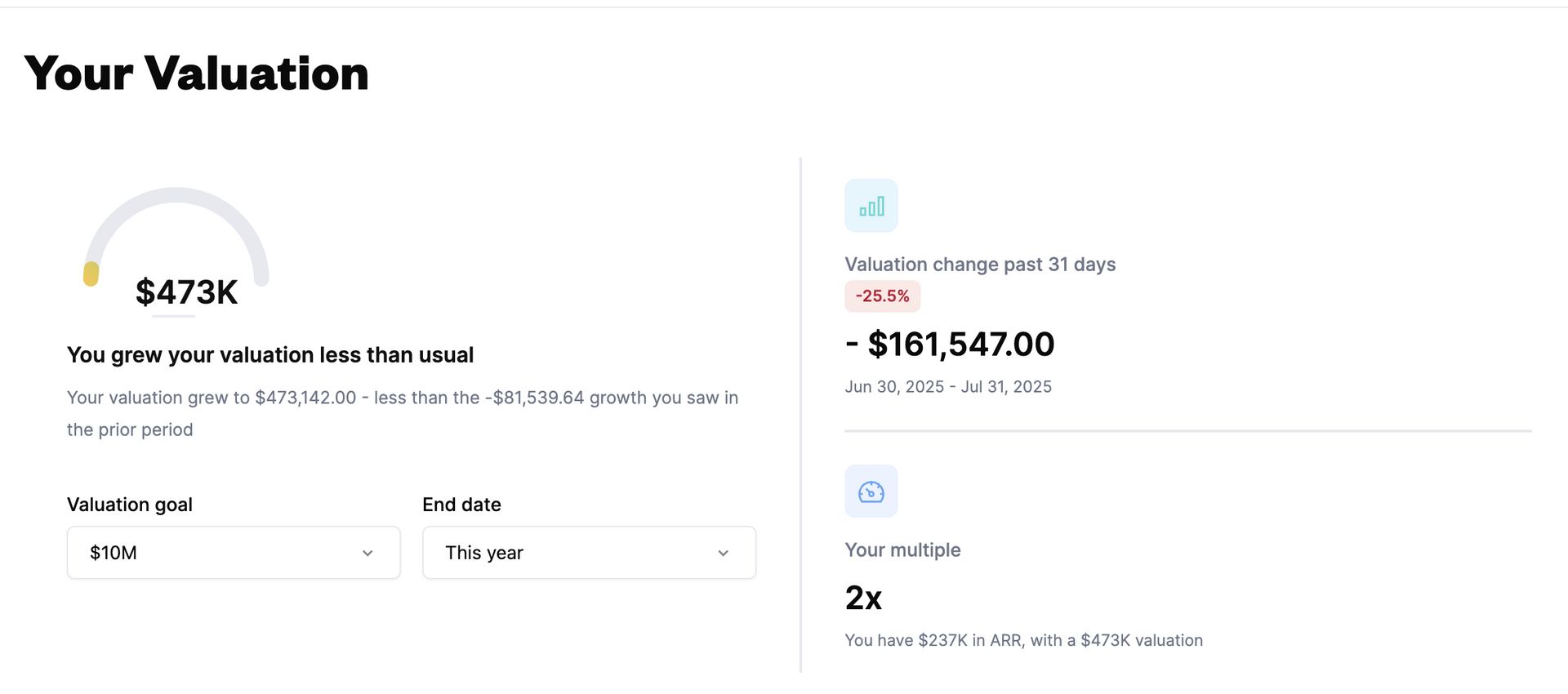Click the ARR and valuation summary text
This screenshot has width=1568, height=694.
(x=1024, y=641)
